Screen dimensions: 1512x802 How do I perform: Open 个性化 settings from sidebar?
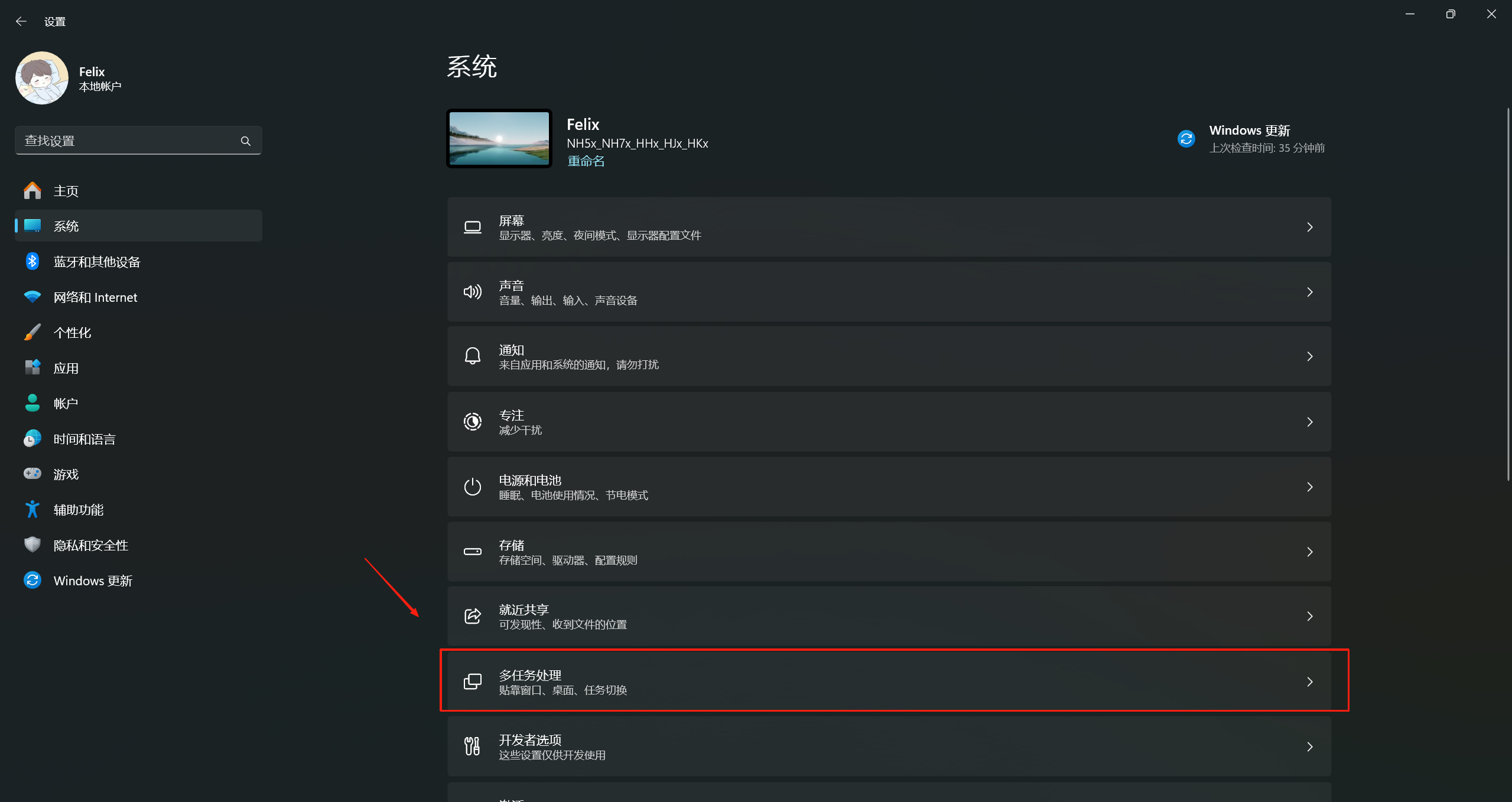click(x=72, y=332)
